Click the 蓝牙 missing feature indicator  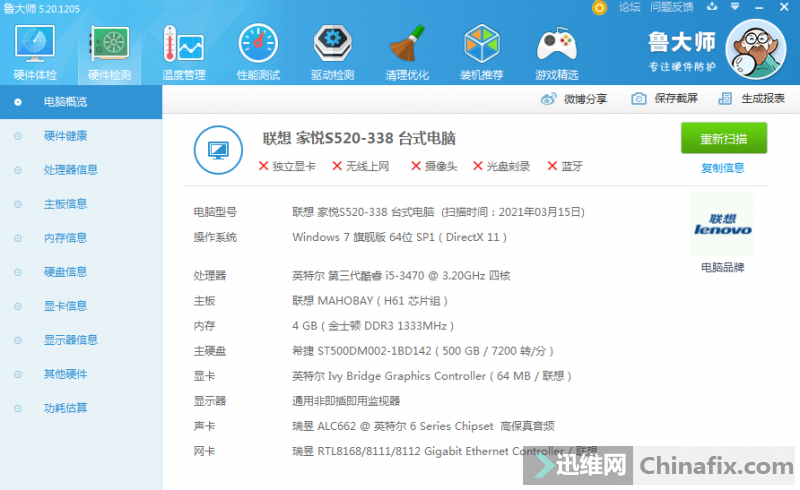click(565, 166)
